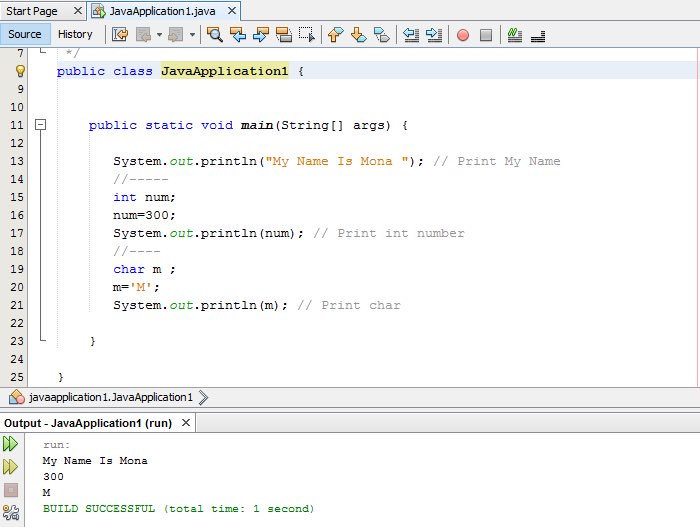
Task: Switch to History view
Action: [x=75, y=34]
